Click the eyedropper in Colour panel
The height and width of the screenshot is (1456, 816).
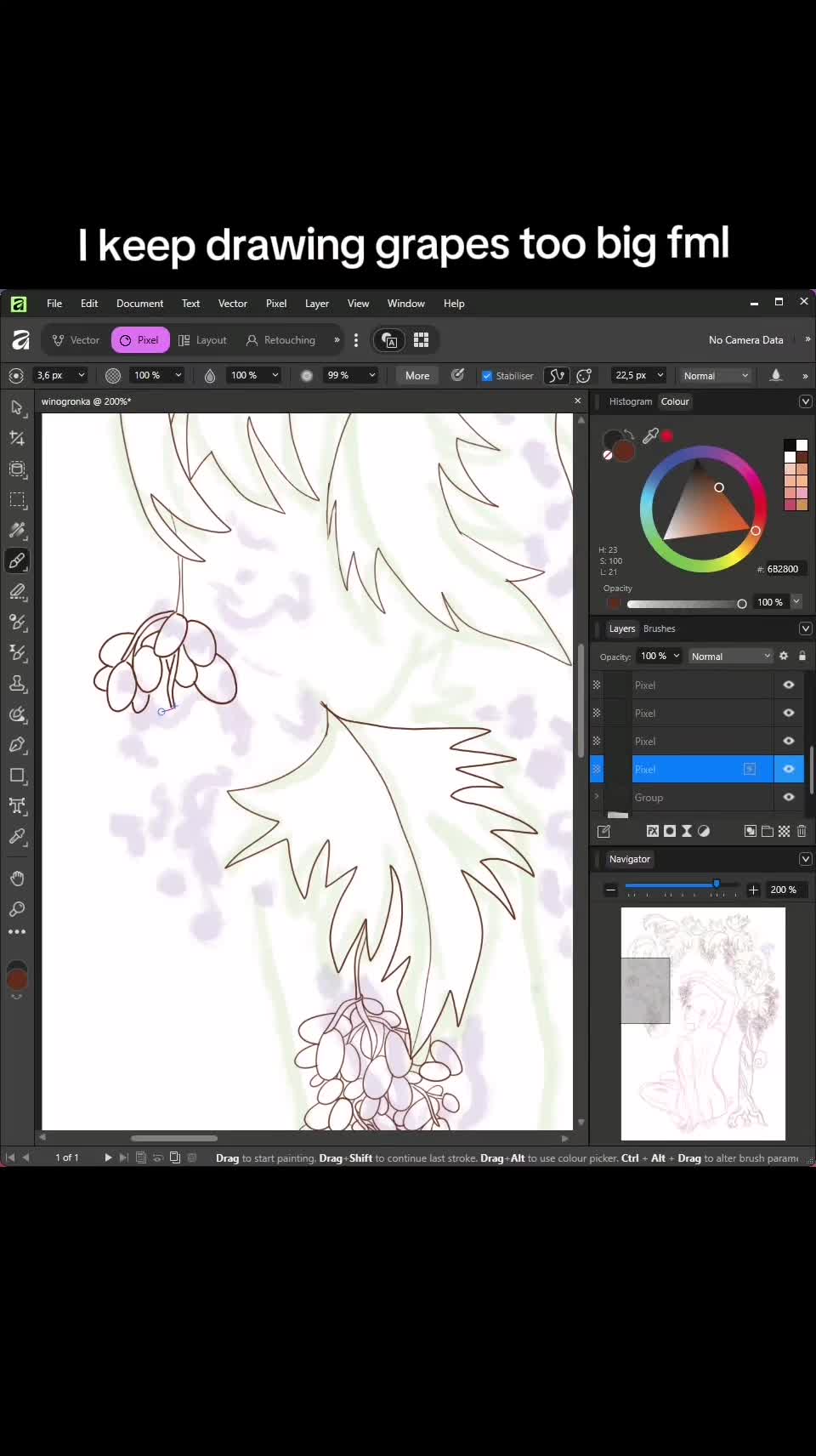coord(650,436)
